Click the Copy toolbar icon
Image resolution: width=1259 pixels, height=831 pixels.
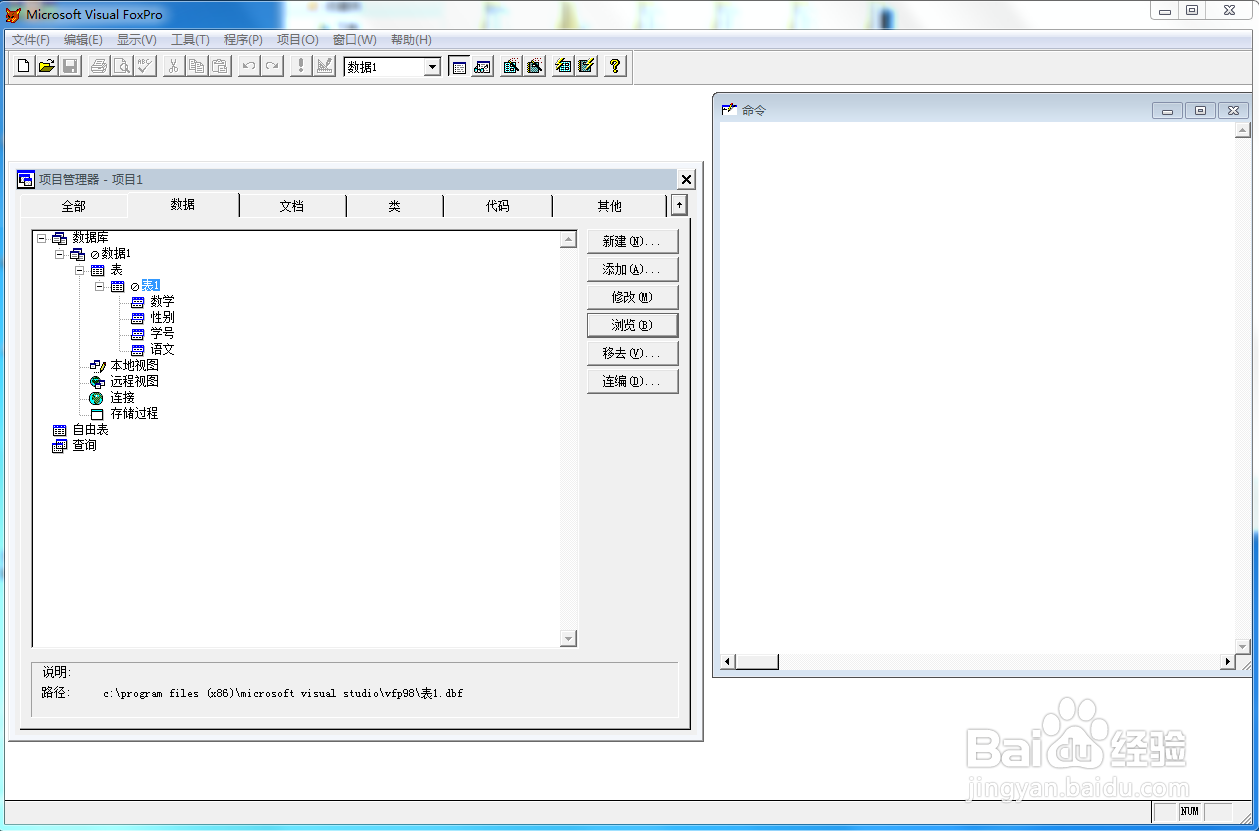tap(197, 66)
